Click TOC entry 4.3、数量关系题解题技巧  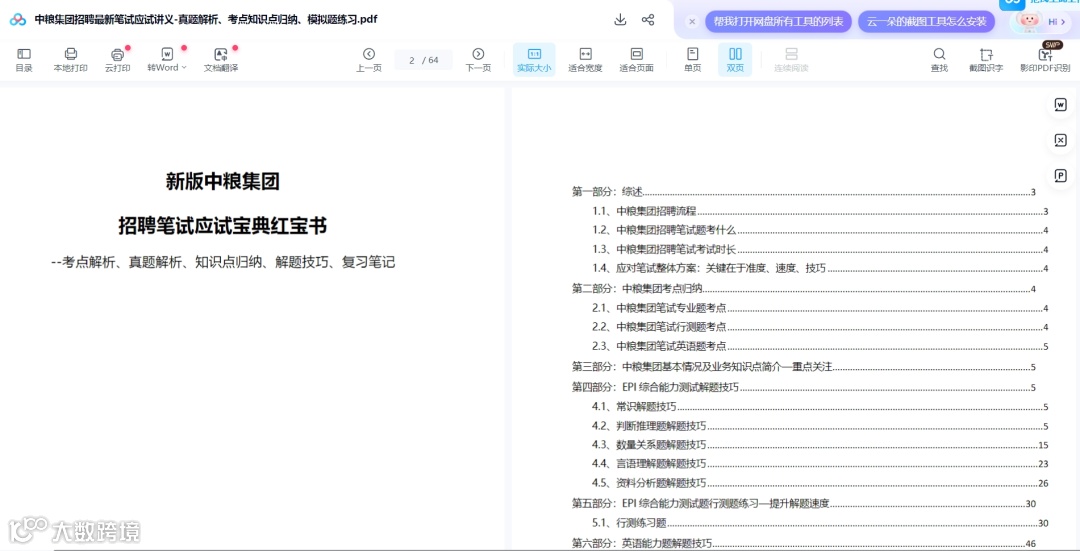pos(820,445)
